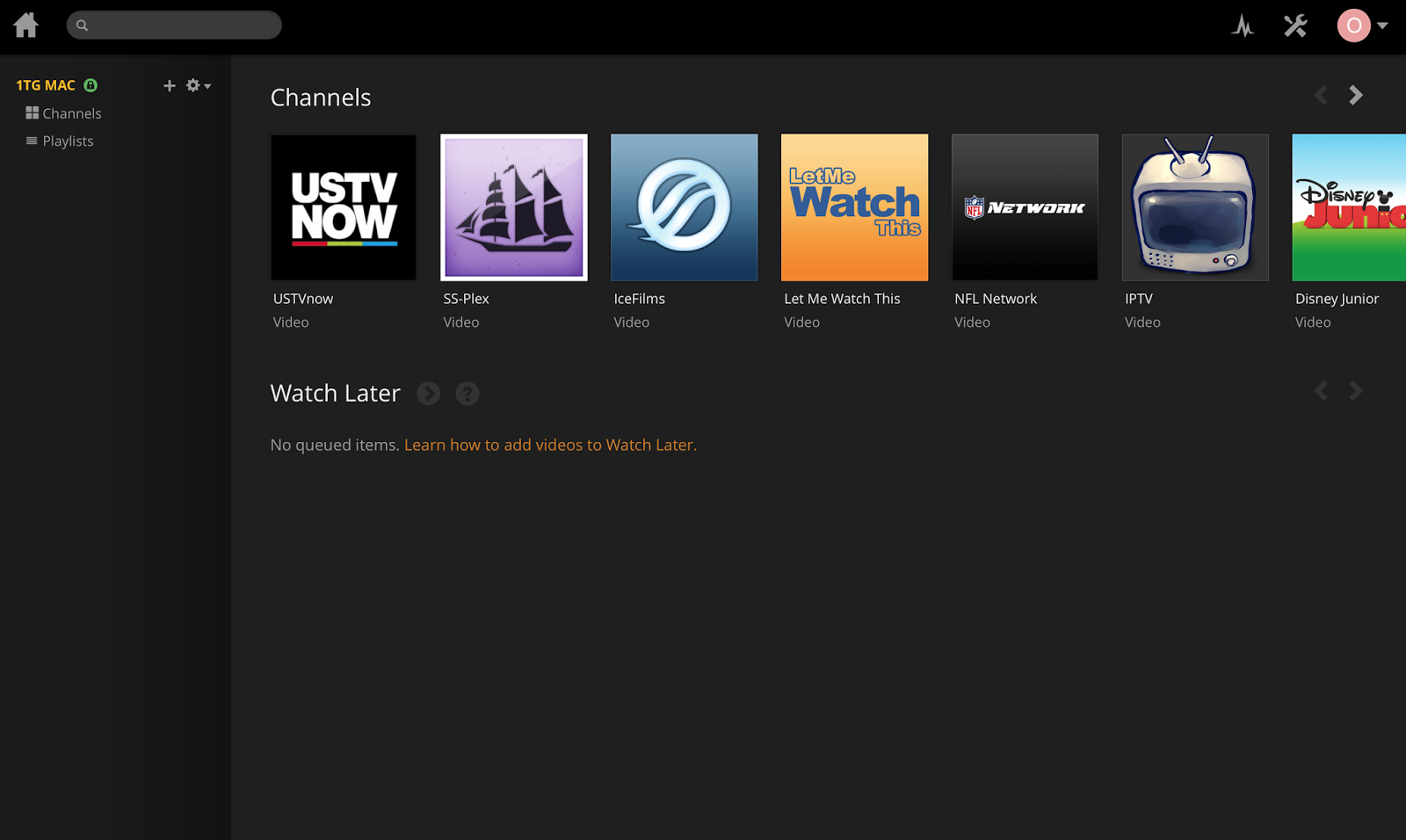Open the SS-Plex ship channel thumbnail
The width and height of the screenshot is (1406, 840).
[x=514, y=207]
